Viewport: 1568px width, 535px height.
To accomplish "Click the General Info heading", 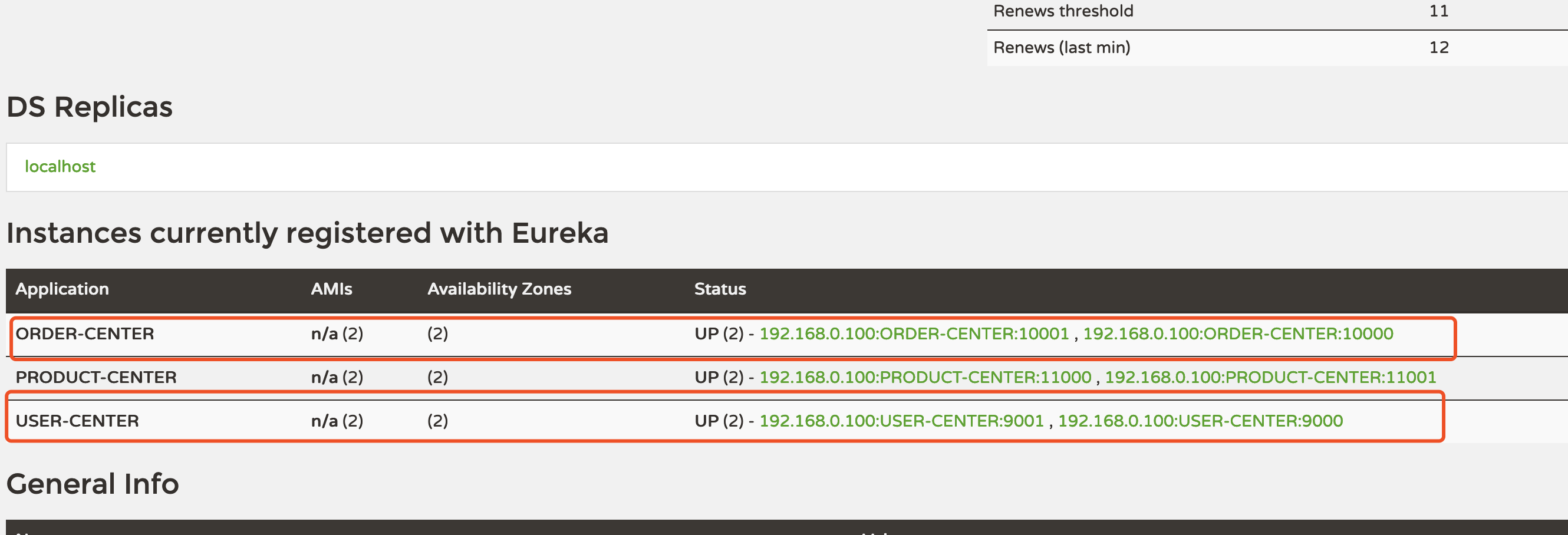I will point(93,484).
